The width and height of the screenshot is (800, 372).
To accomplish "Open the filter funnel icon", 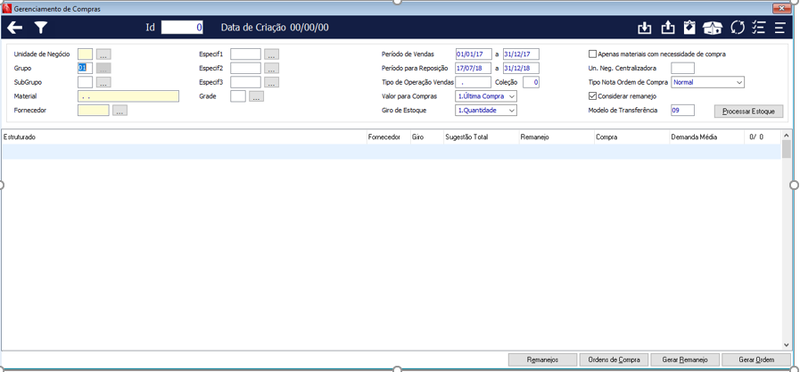I will (x=40, y=28).
